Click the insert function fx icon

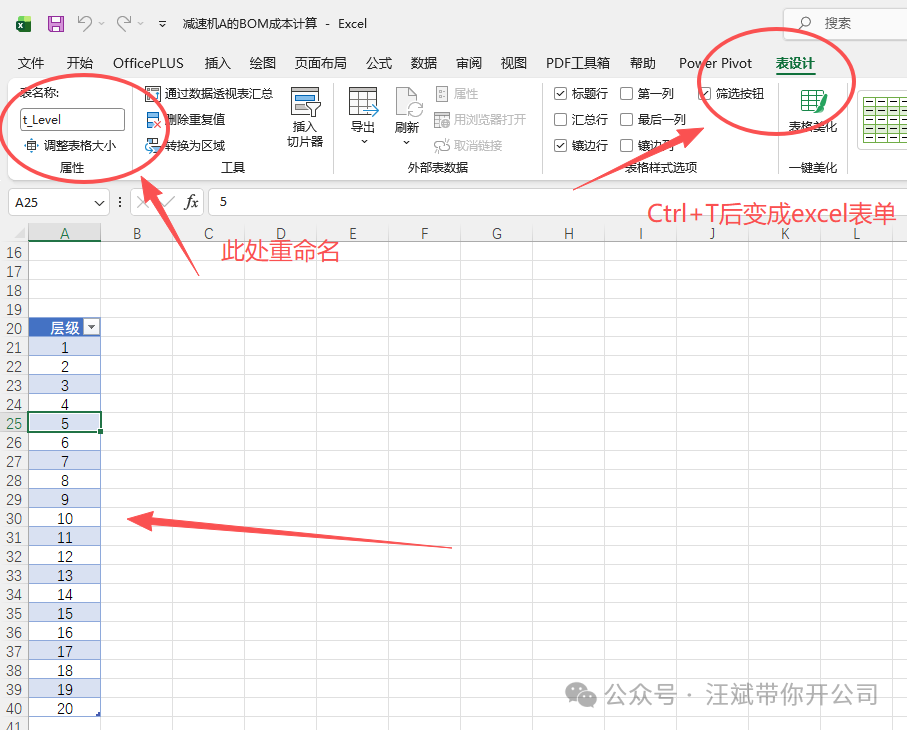[x=191, y=202]
